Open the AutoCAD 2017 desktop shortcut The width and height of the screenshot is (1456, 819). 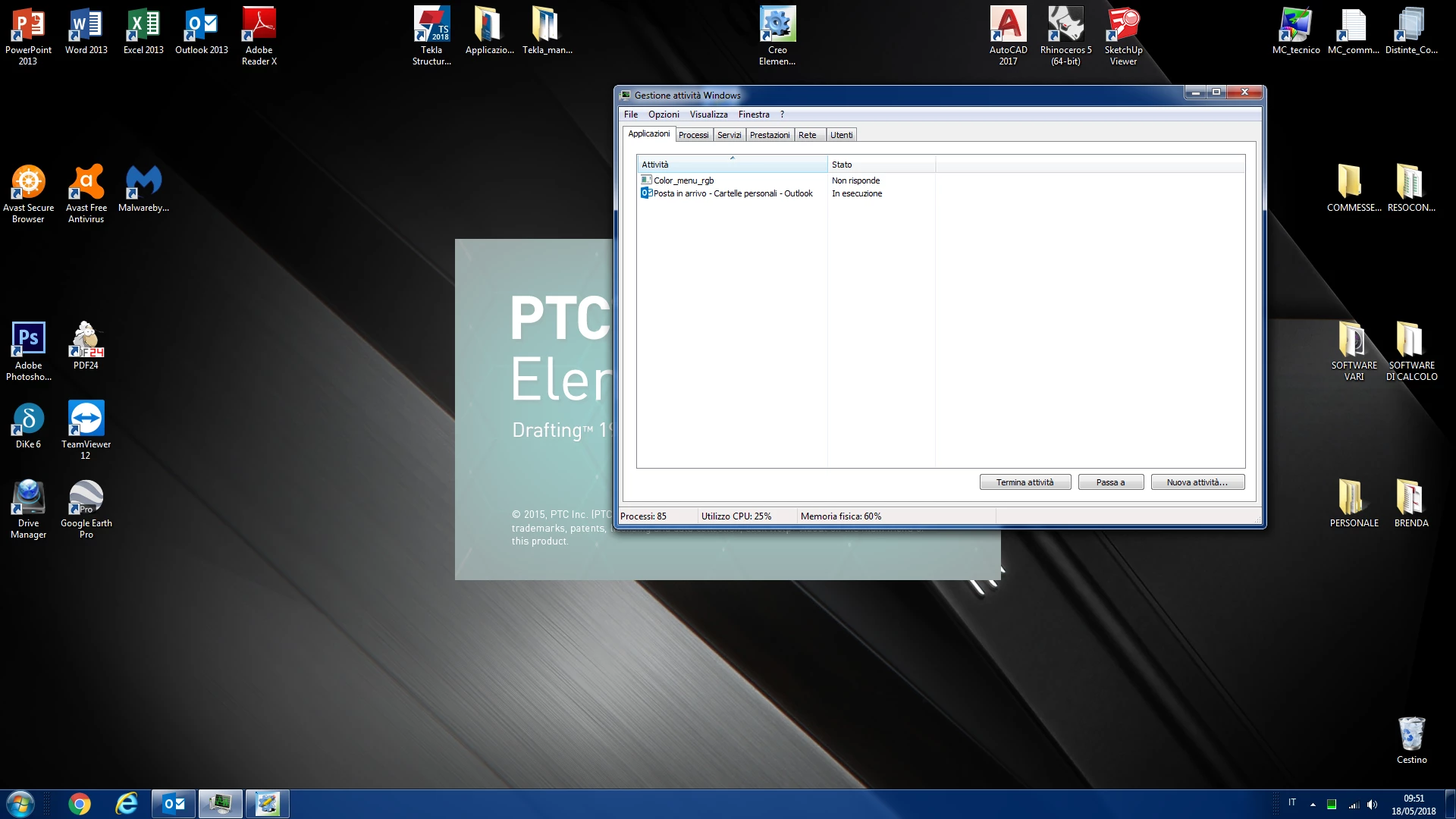1008,27
